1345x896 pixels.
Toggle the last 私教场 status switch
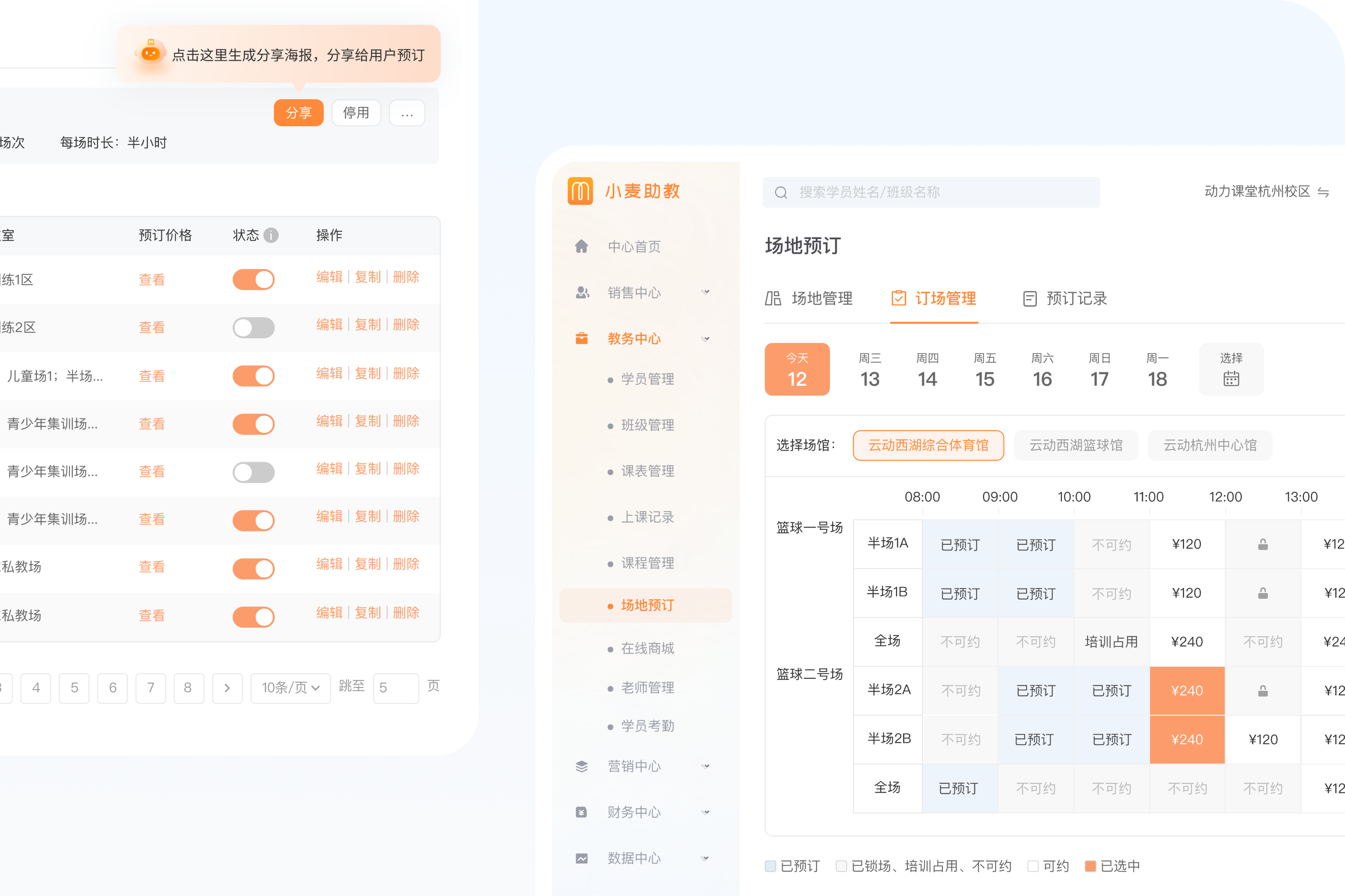point(254,617)
